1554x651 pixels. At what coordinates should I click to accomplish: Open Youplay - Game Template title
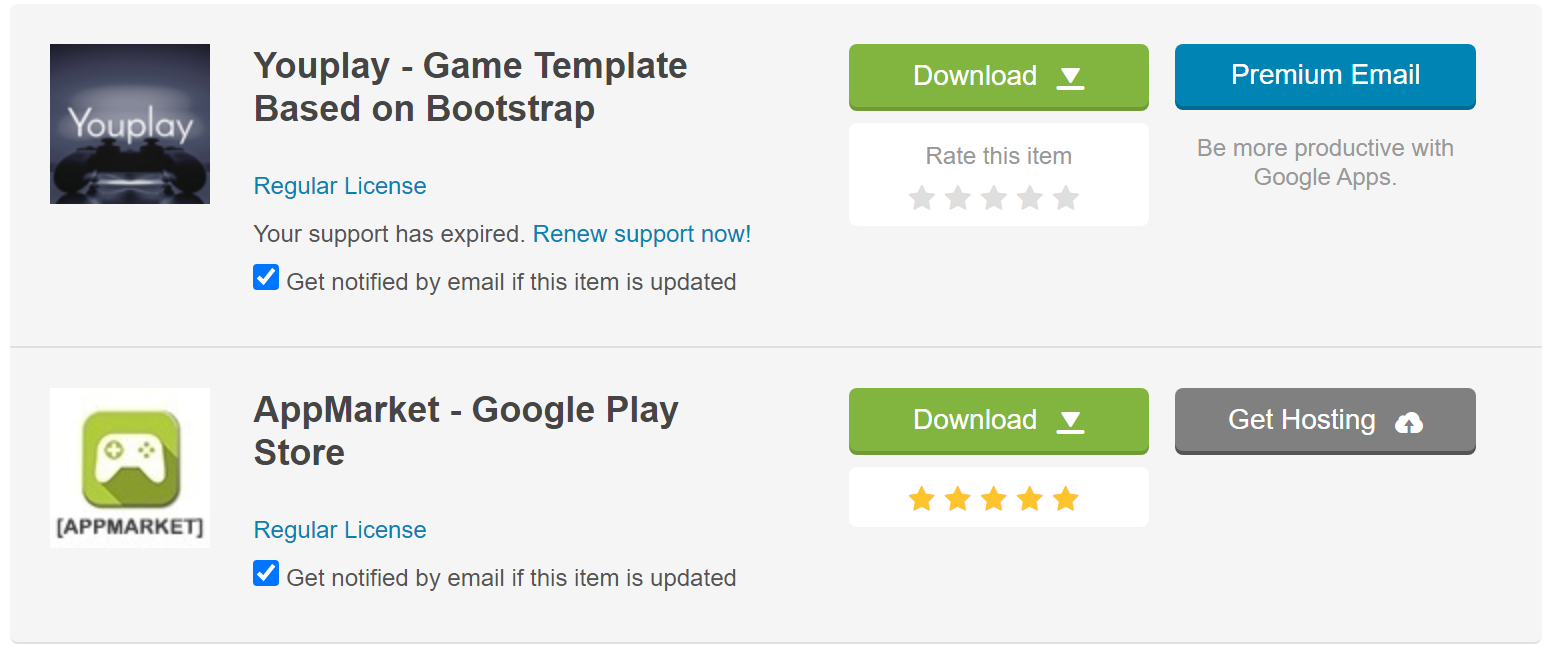[x=470, y=87]
